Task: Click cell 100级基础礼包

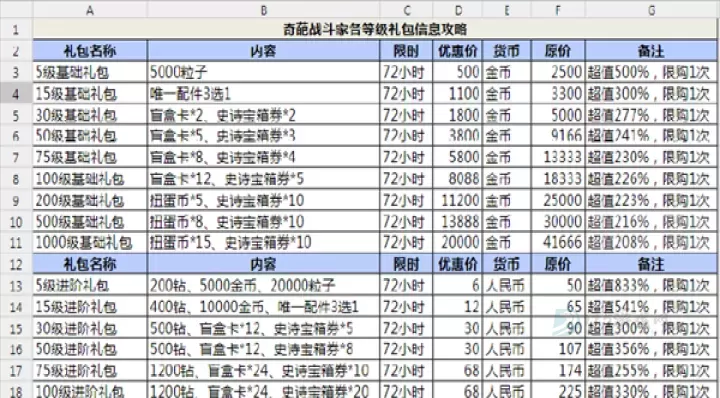Action: click(90, 179)
